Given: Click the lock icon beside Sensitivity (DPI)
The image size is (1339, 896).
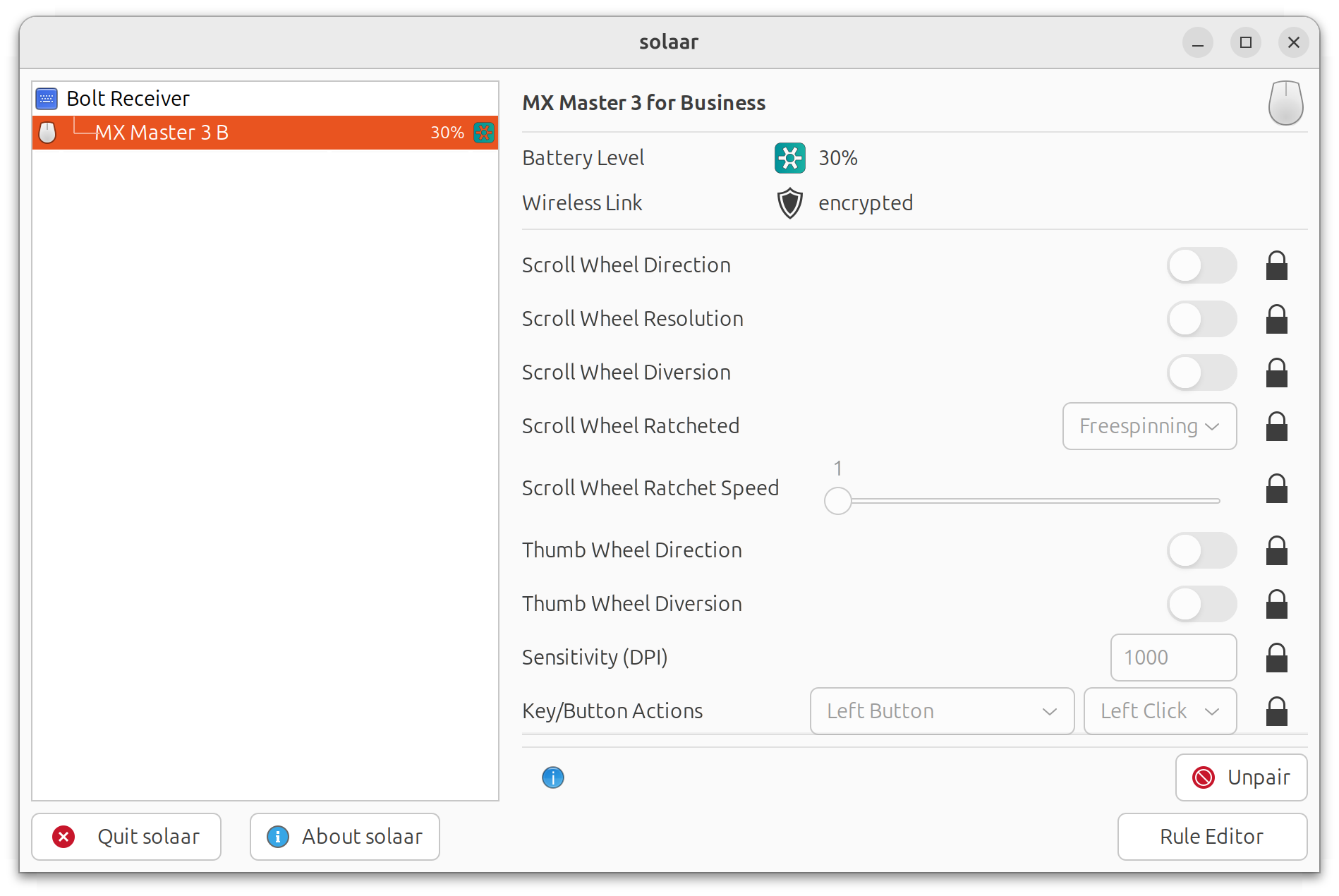Looking at the screenshot, I should 1276,658.
